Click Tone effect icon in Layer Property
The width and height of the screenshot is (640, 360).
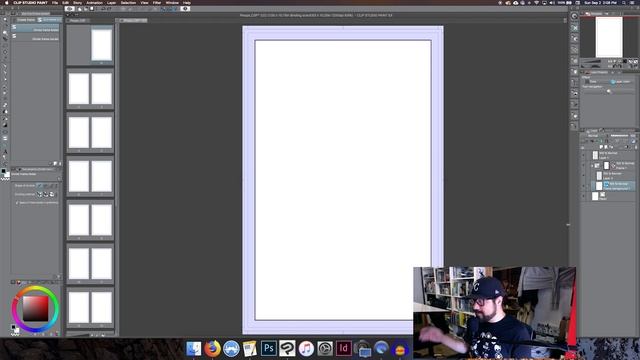[587, 82]
